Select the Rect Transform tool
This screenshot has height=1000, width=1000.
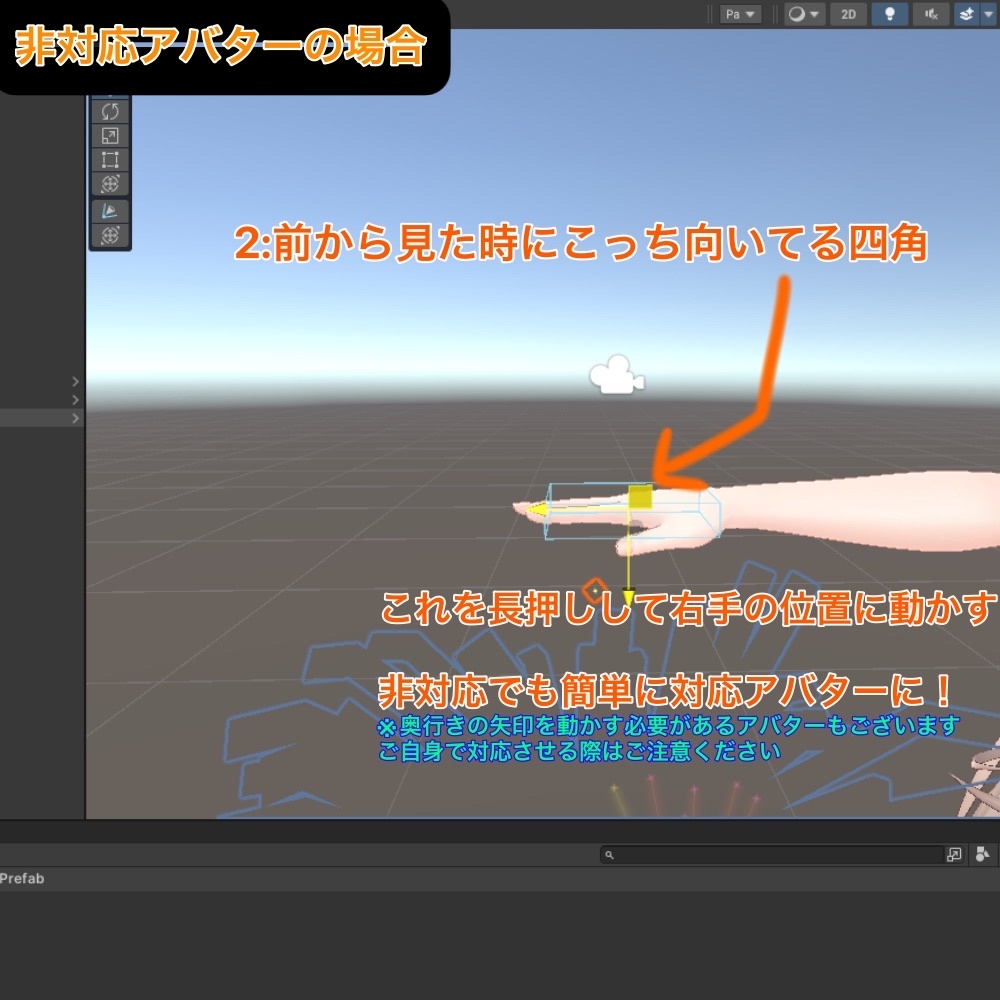110,159
